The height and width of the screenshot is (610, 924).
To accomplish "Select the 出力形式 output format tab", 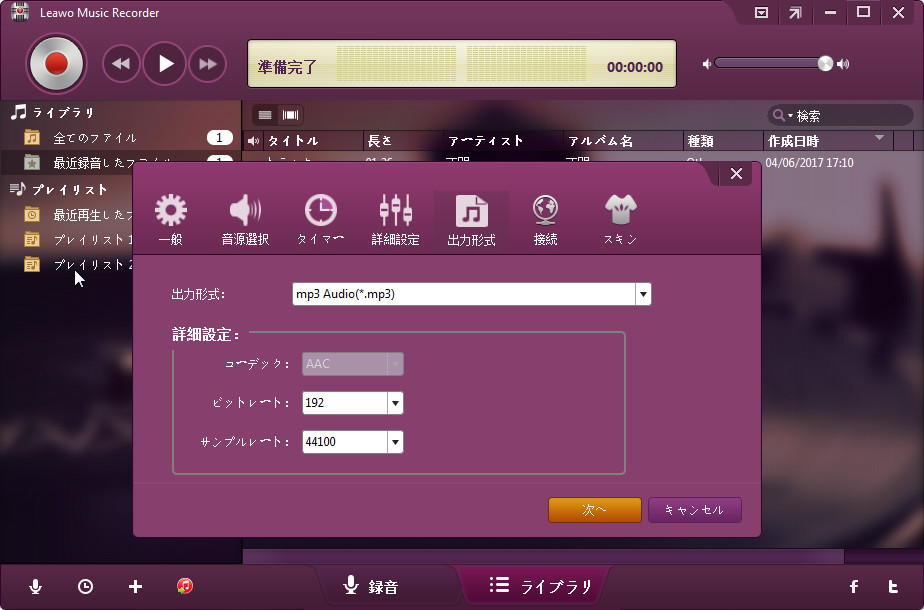I will click(x=471, y=219).
